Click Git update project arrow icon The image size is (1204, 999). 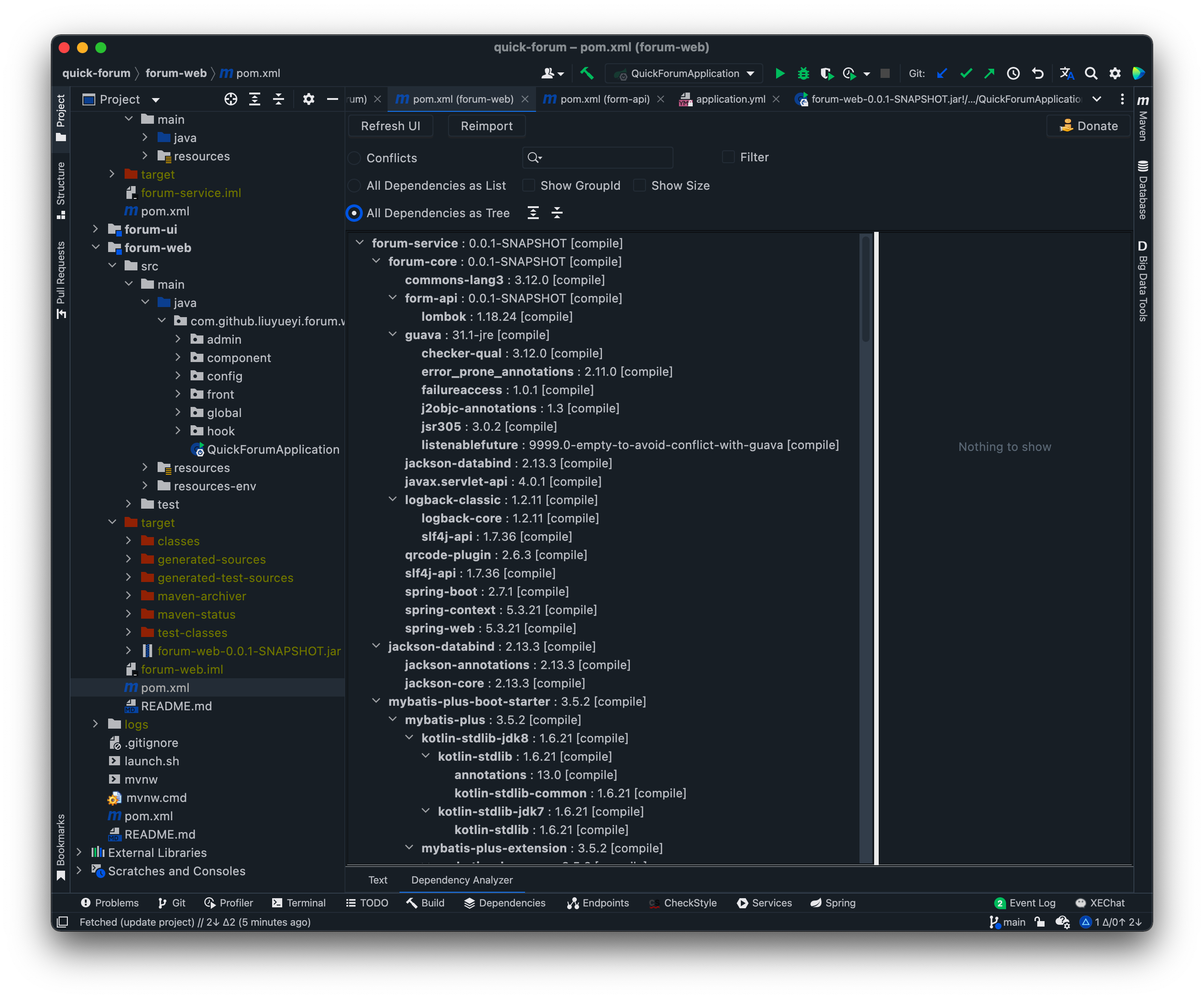pos(941,73)
